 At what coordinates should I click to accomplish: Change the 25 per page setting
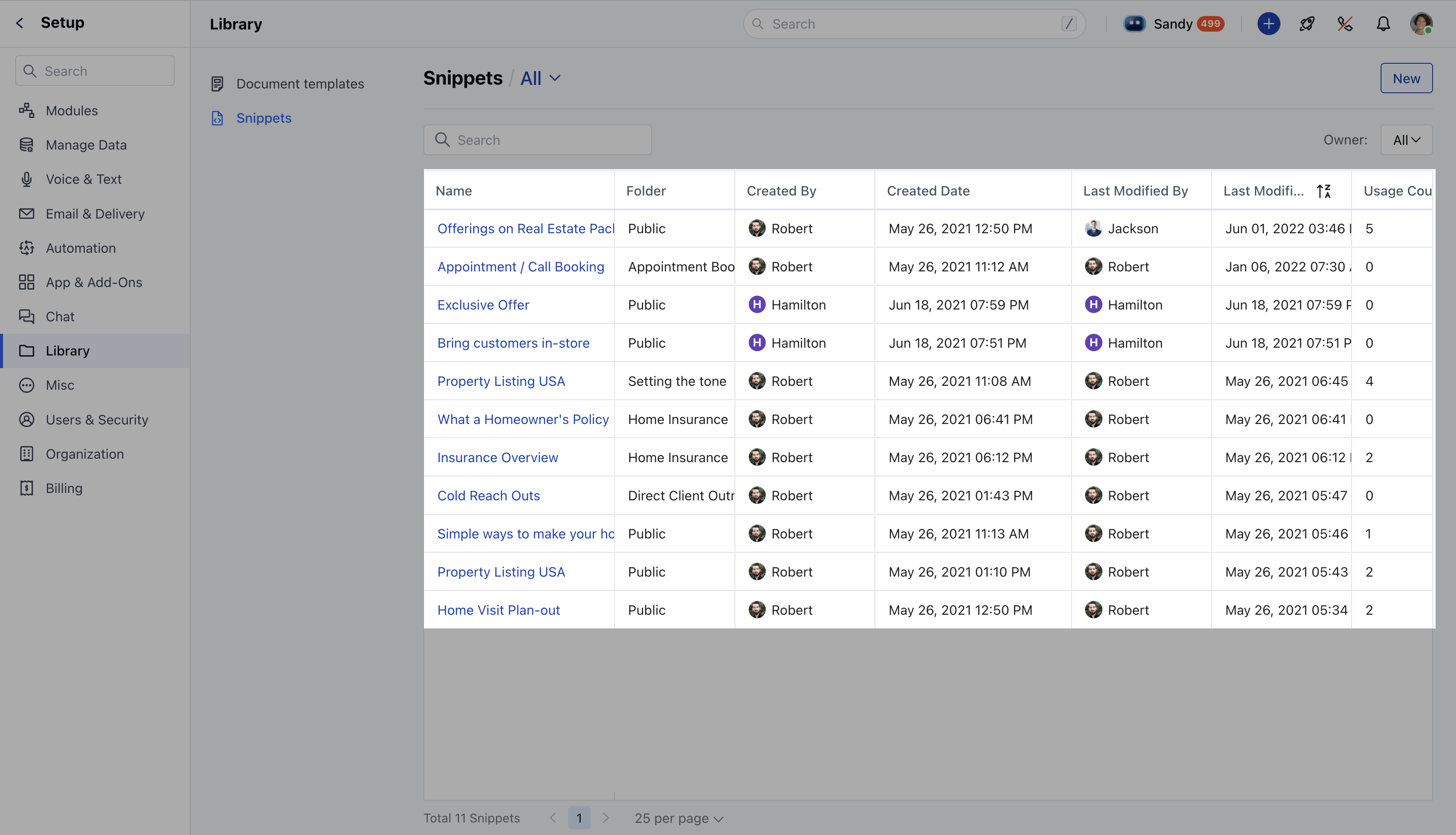[678, 818]
